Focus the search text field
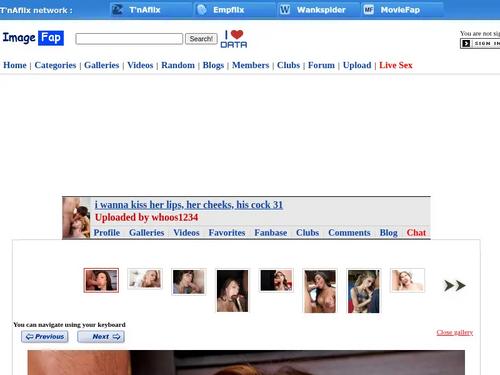Viewport: 500px width, 375px height. (x=129, y=39)
